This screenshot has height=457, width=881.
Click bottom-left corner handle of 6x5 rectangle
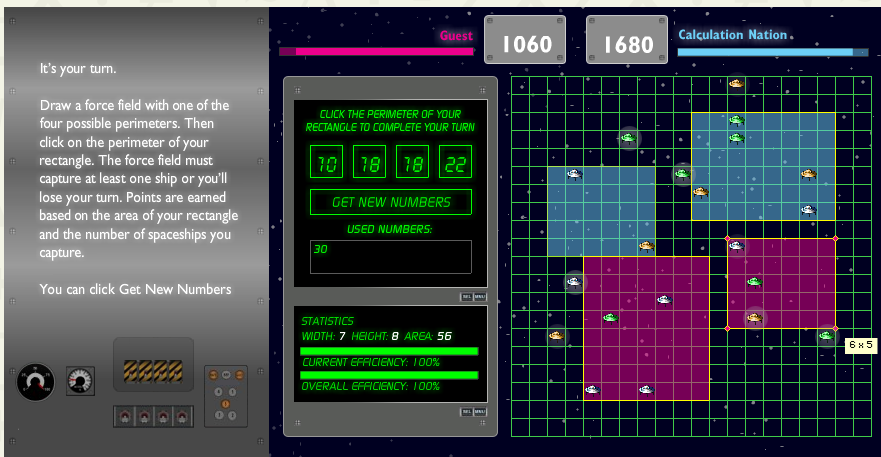point(728,328)
